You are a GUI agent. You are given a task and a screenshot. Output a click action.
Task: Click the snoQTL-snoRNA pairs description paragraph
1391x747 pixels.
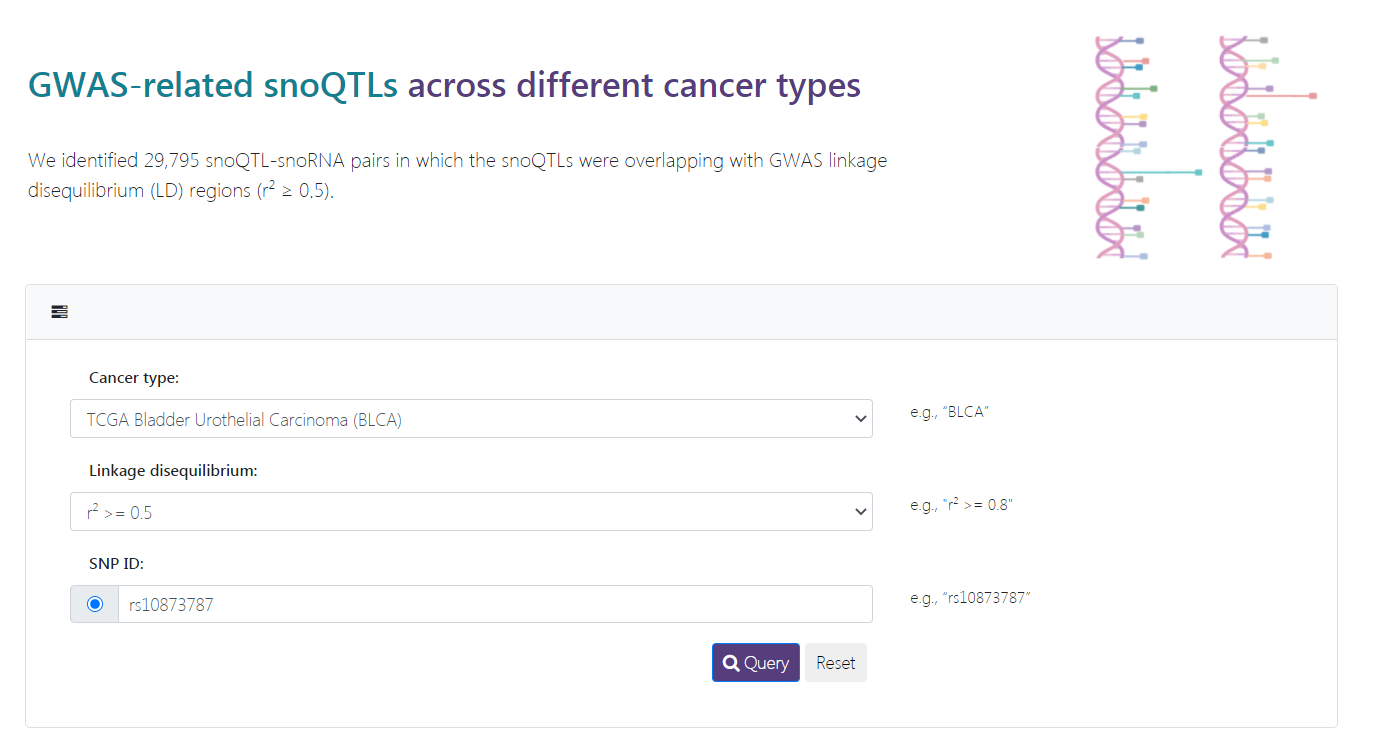point(457,175)
